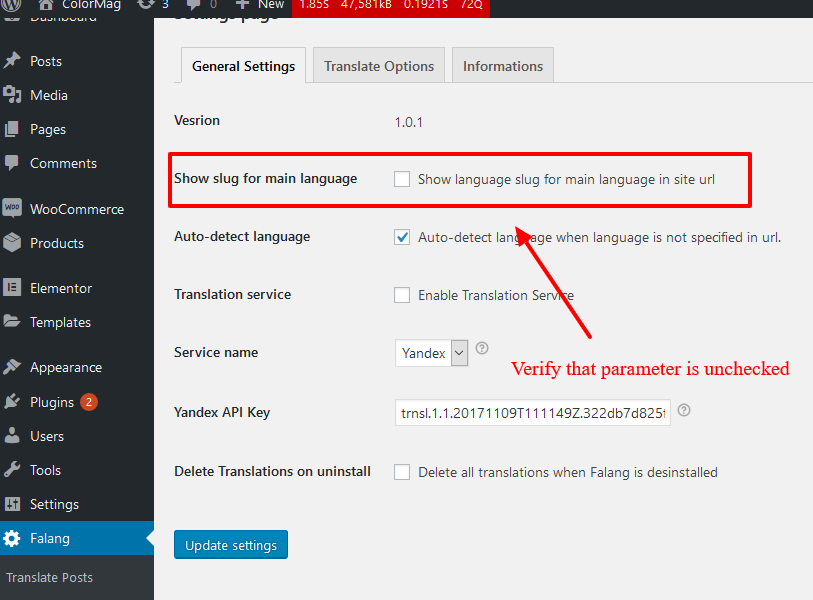Screen dimensions: 813x600
Task: Click the Show slug for main language label
Action: [x=265, y=178]
